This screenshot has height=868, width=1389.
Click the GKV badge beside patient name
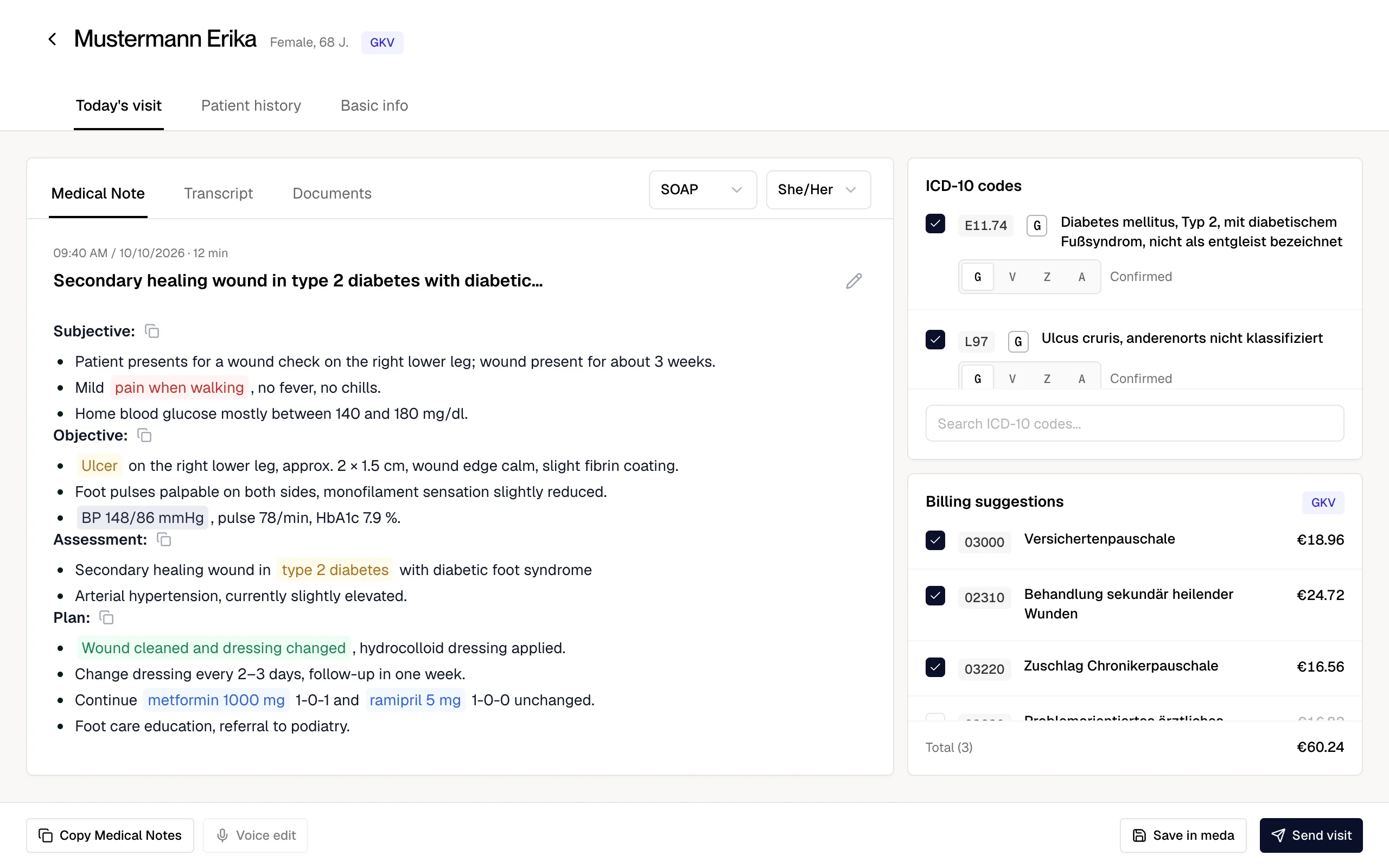pos(381,42)
